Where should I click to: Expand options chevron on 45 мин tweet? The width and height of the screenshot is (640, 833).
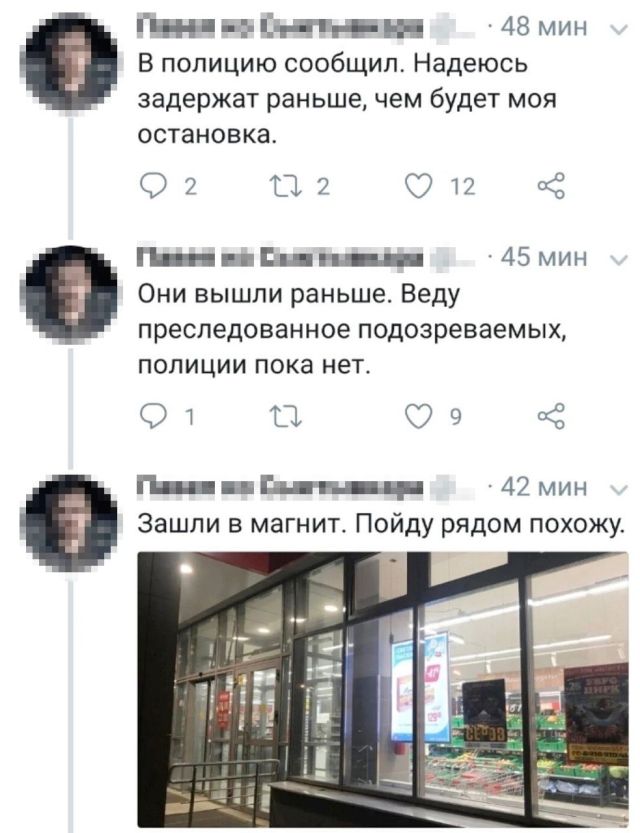point(619,260)
